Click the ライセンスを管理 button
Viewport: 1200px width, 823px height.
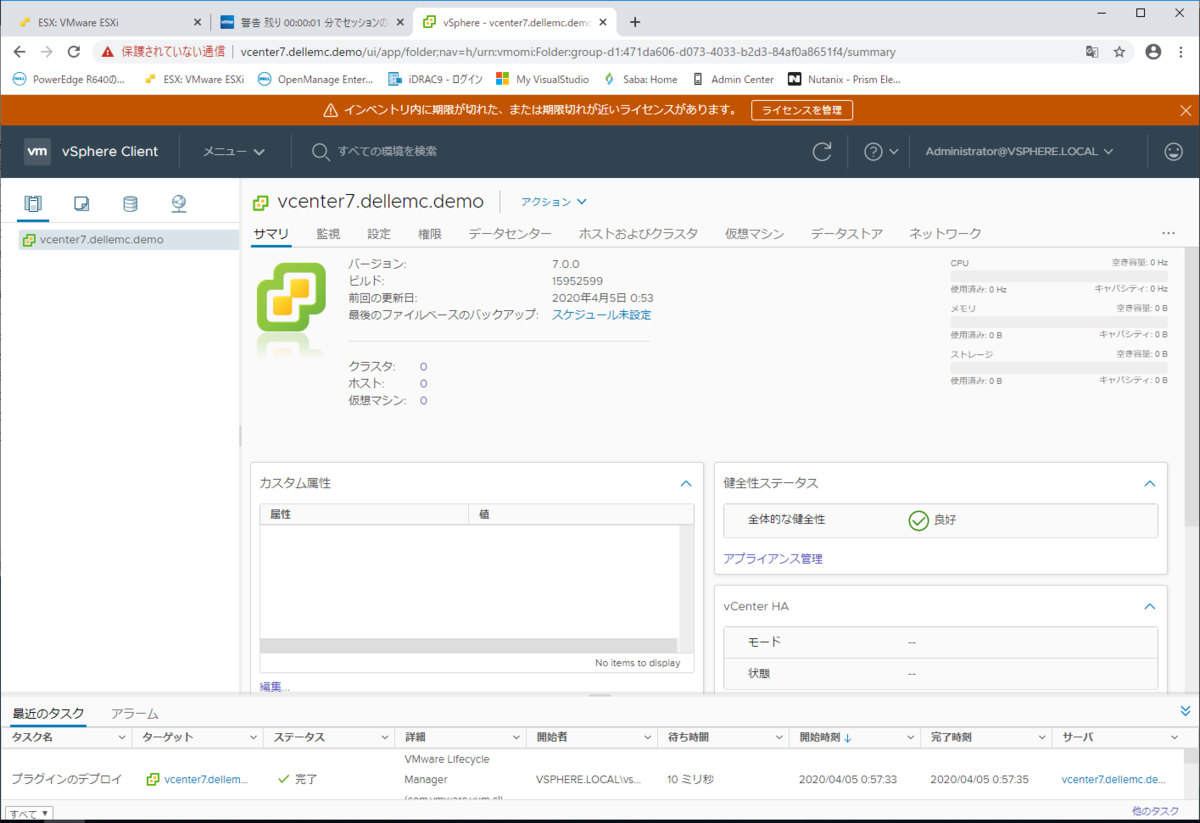click(x=802, y=110)
